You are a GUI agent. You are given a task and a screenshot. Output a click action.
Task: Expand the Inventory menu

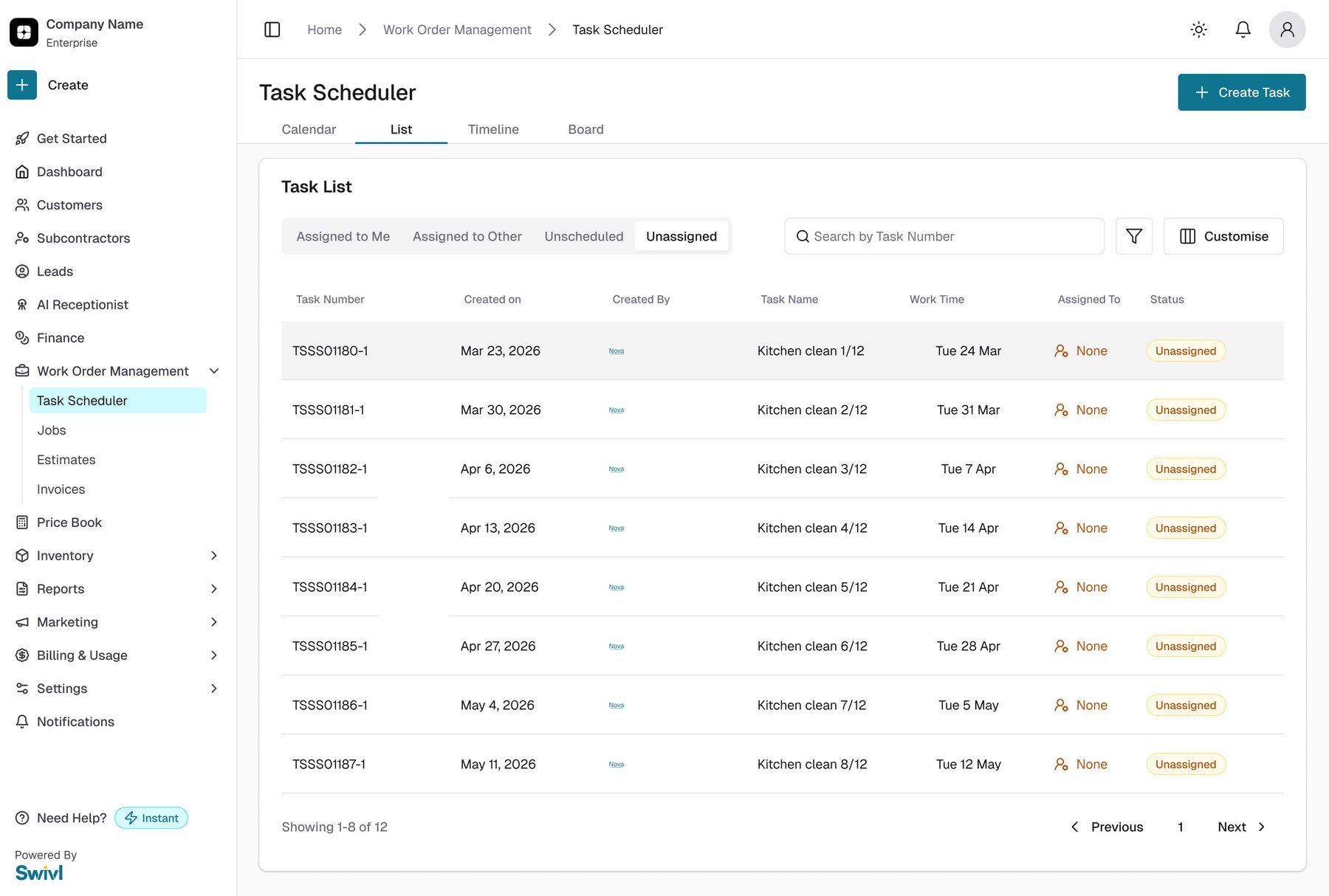214,556
